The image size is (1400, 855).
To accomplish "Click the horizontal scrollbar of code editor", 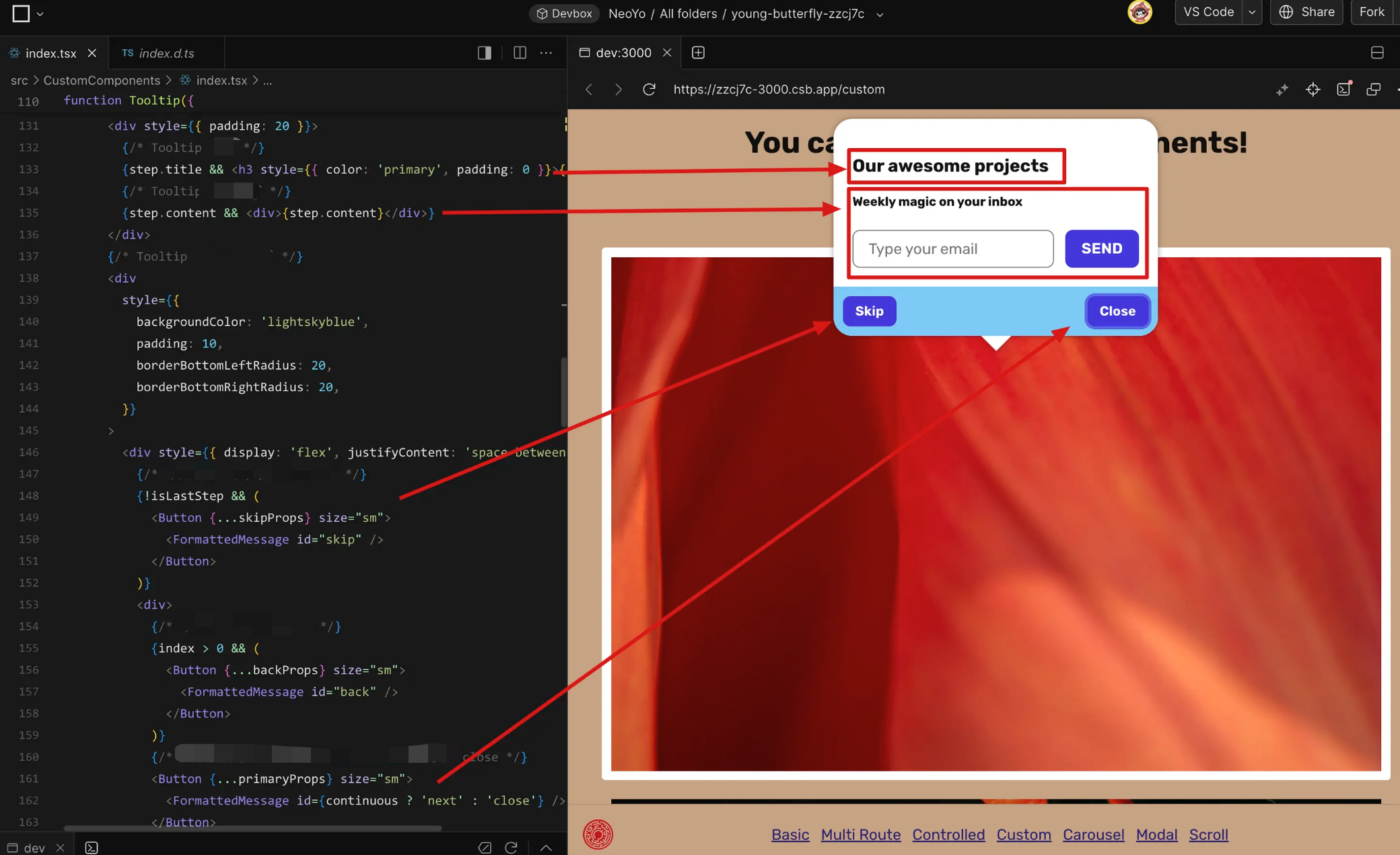I will [252, 828].
